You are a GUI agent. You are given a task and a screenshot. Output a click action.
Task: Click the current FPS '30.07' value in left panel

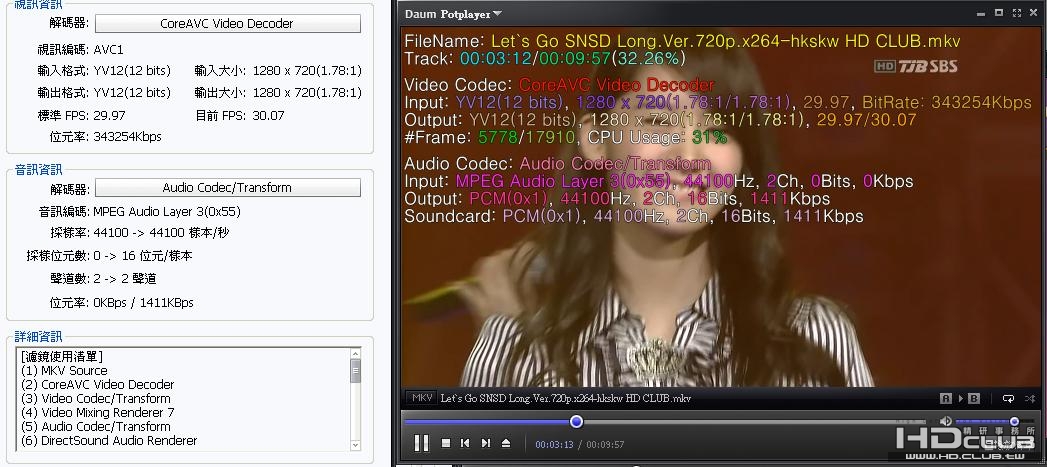click(x=268, y=116)
